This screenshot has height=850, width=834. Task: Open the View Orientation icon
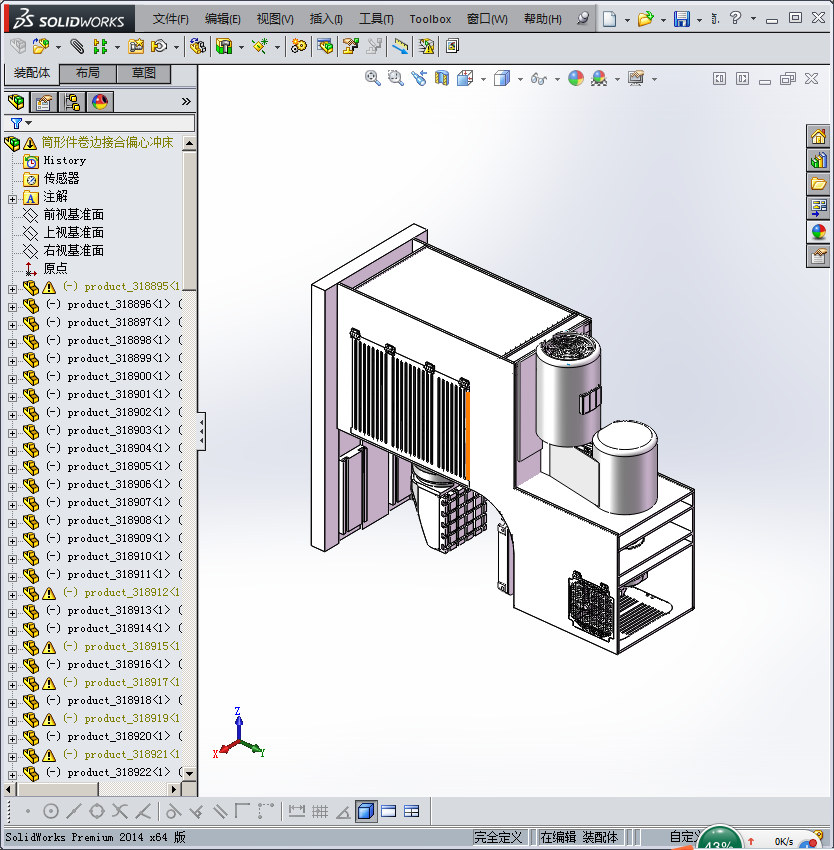(x=465, y=79)
